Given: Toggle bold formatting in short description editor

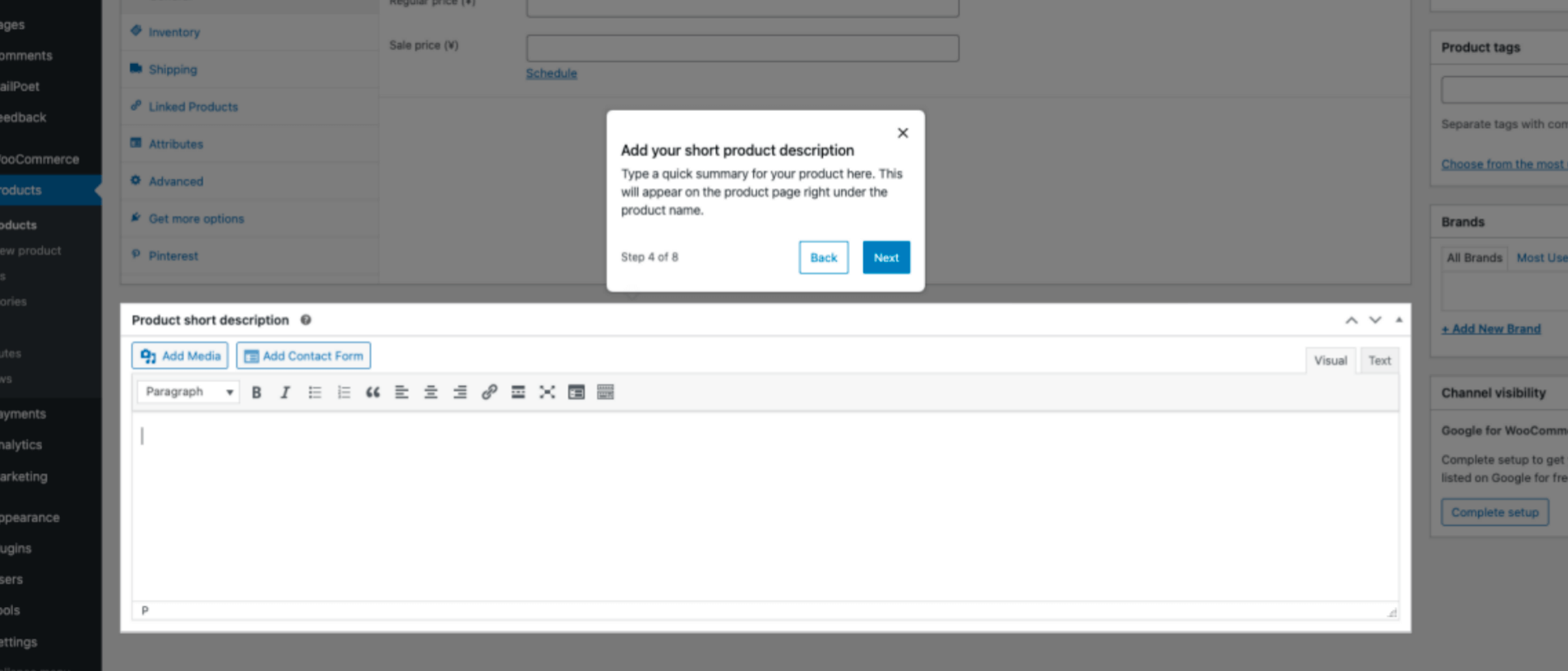Looking at the screenshot, I should pyautogui.click(x=256, y=392).
